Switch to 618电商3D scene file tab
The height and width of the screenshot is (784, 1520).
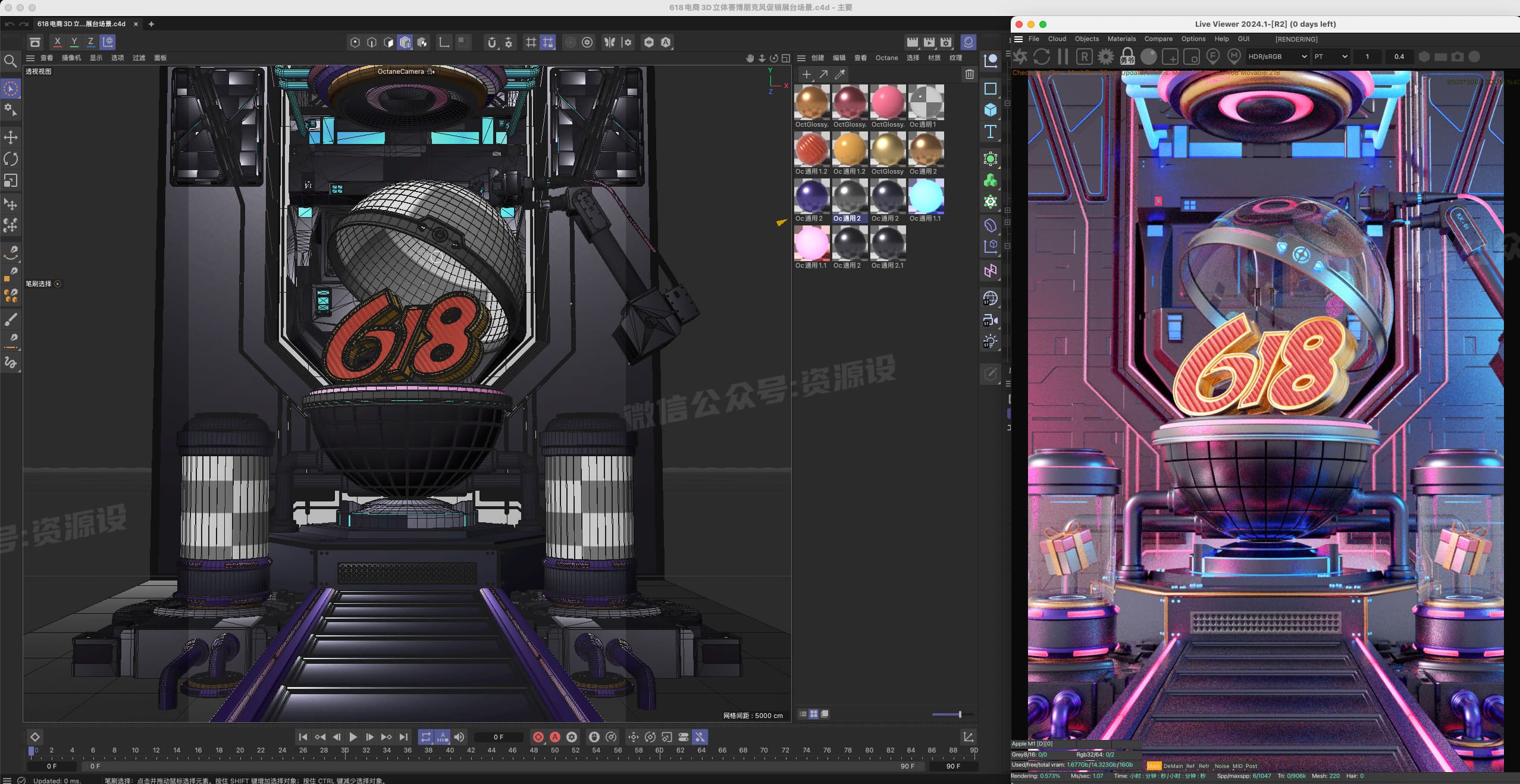(x=82, y=24)
